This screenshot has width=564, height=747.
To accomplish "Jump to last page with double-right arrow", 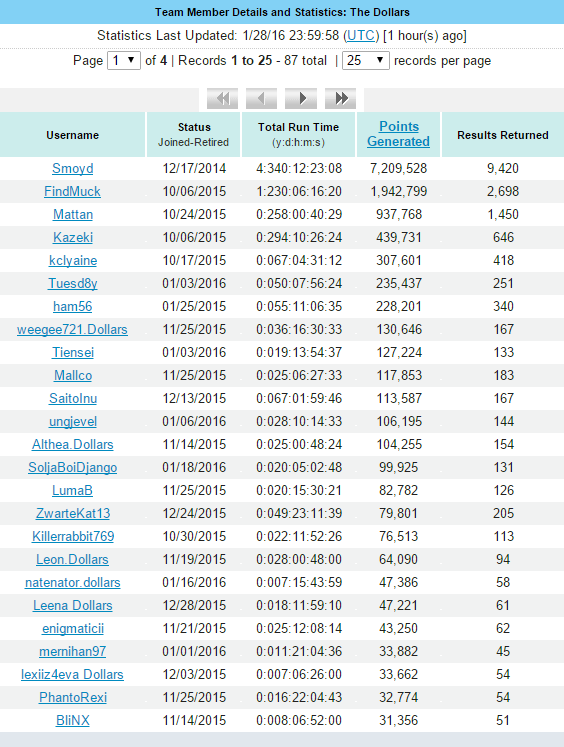I will point(341,99).
